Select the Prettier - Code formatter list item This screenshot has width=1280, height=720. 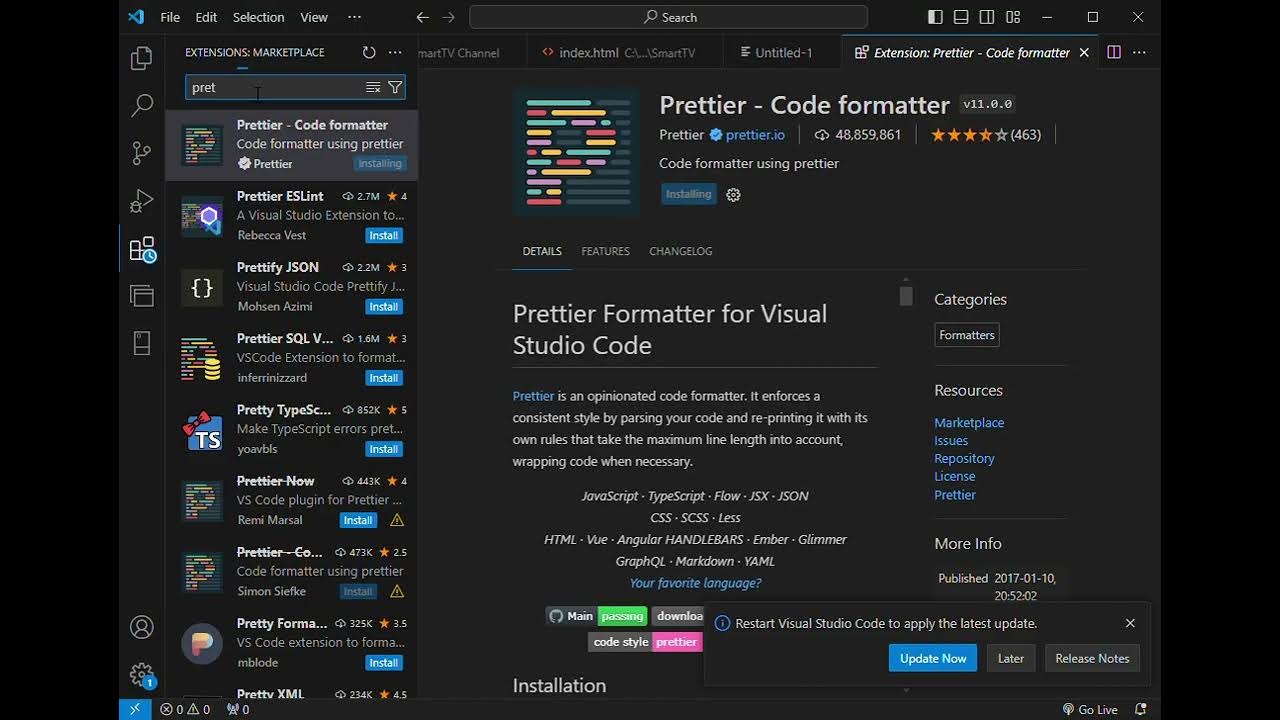(x=292, y=145)
